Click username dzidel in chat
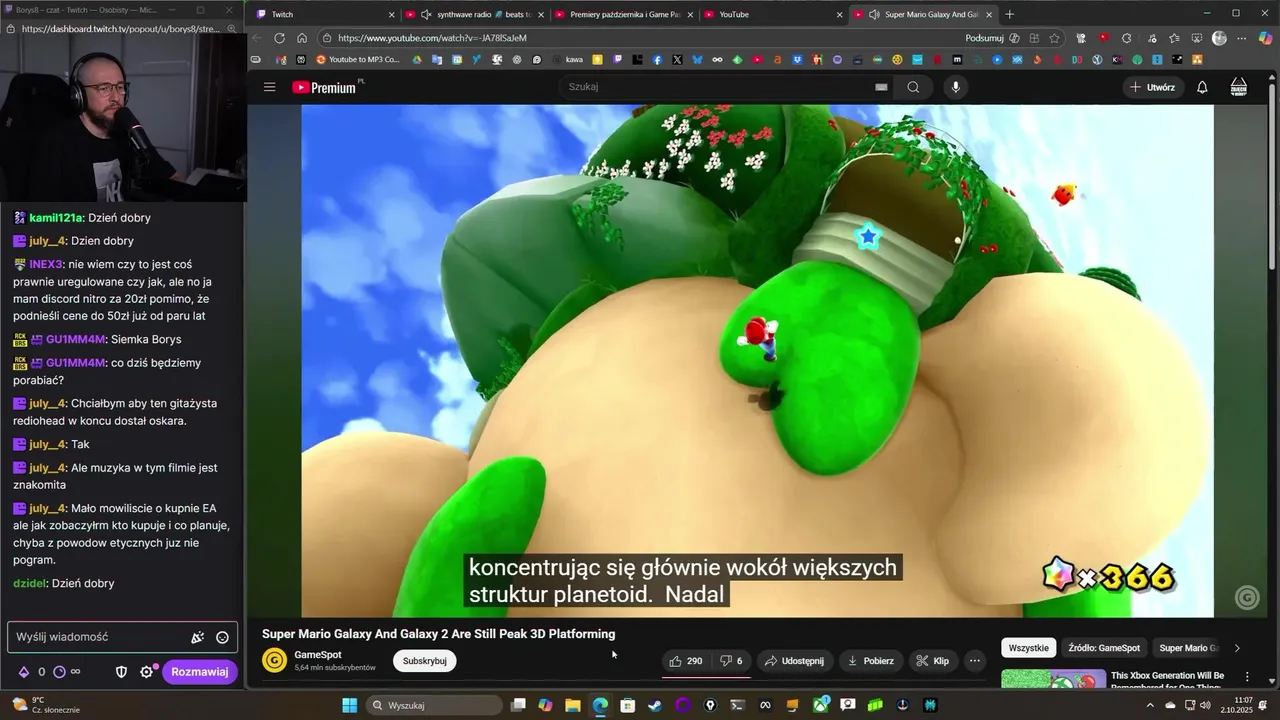Image resolution: width=1280 pixels, height=720 pixels. 29,584
